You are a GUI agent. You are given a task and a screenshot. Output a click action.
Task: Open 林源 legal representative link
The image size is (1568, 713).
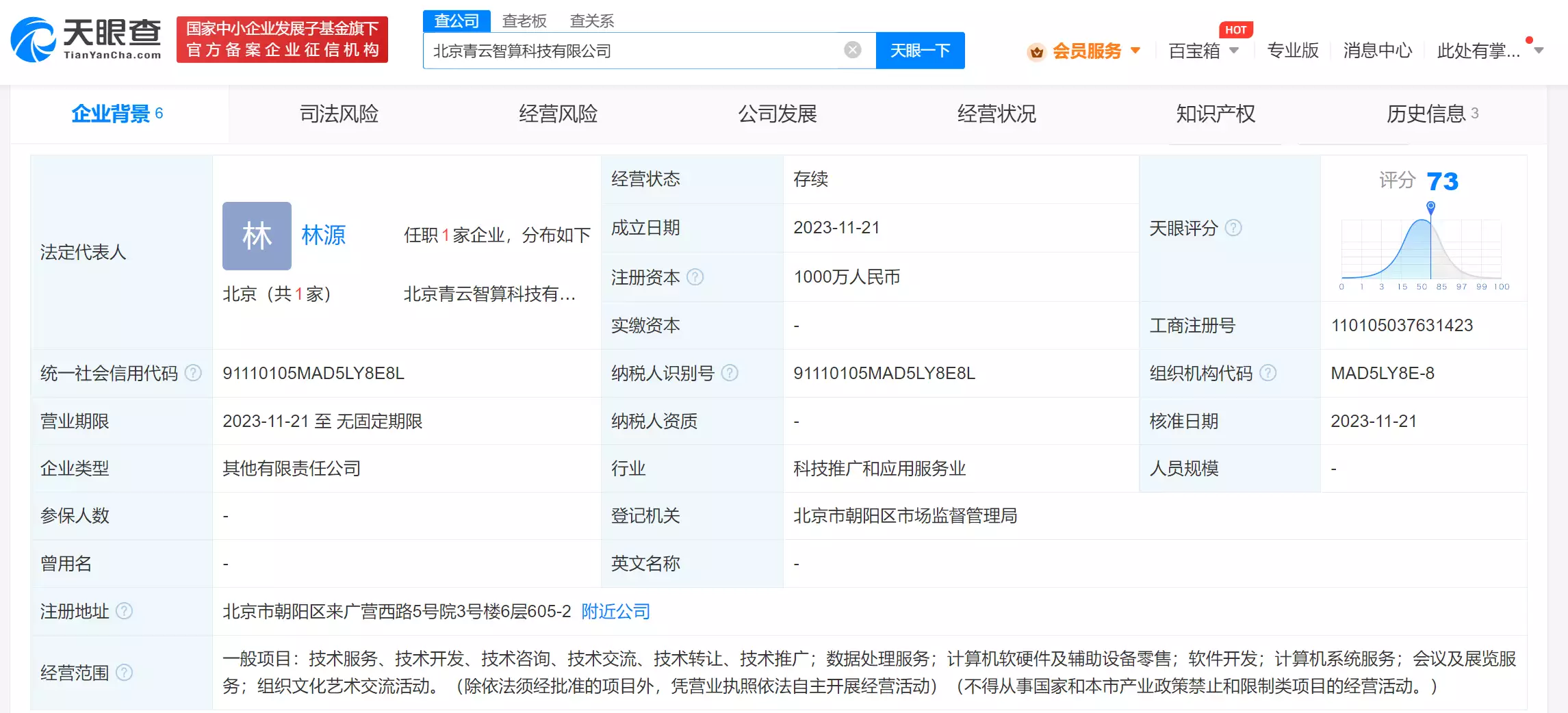pos(323,235)
